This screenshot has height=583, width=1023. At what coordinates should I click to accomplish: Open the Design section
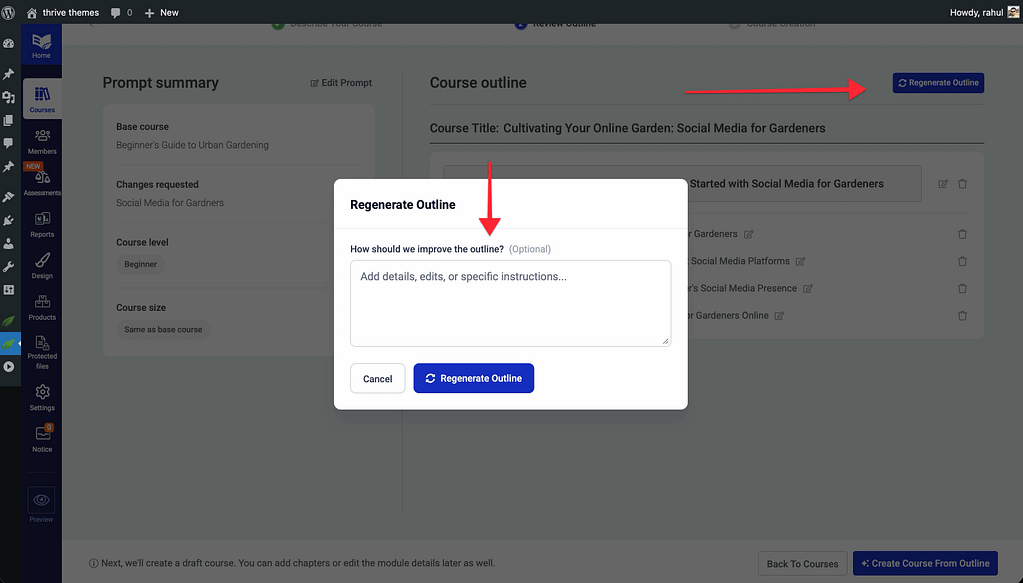[42, 265]
